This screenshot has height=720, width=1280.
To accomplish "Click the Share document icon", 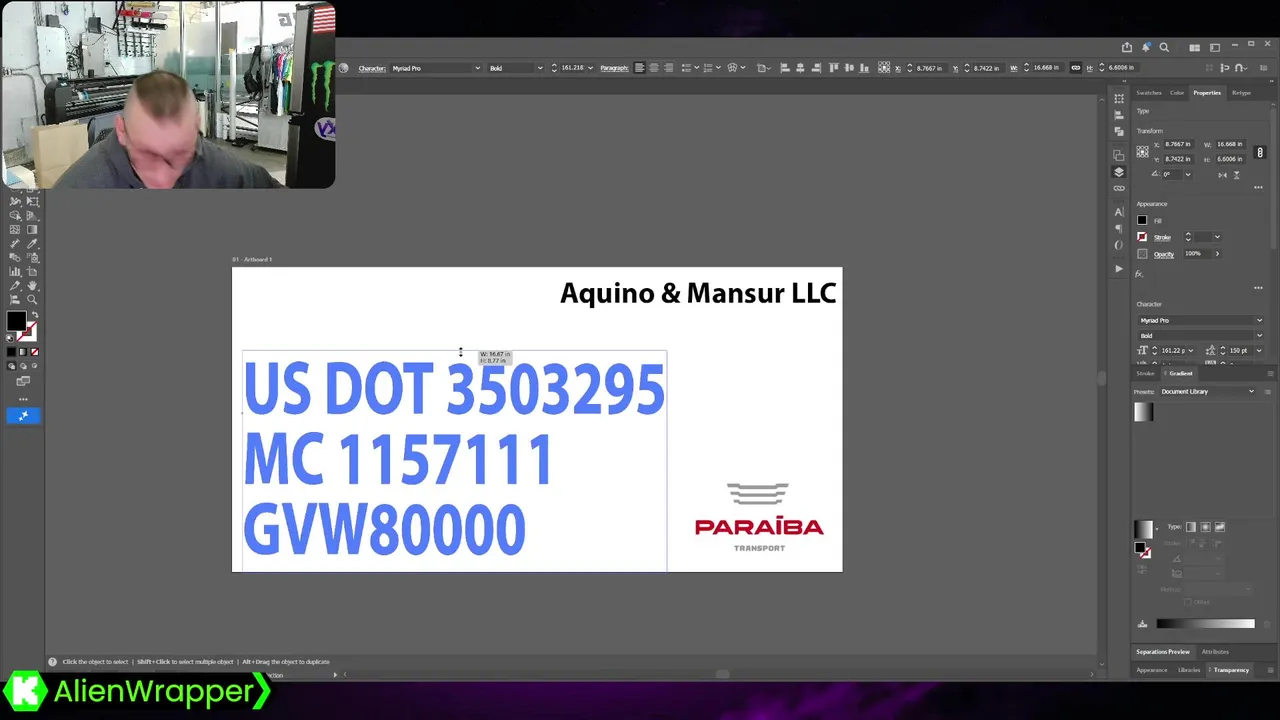I will (x=1127, y=47).
